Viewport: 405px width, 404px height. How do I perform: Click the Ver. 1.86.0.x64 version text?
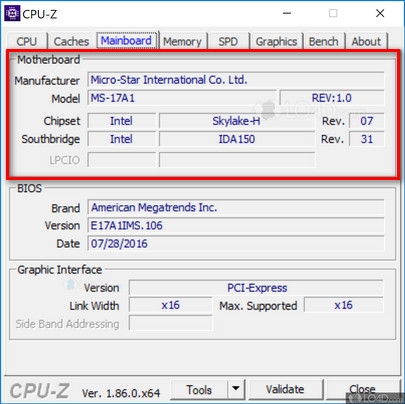[x=121, y=393]
